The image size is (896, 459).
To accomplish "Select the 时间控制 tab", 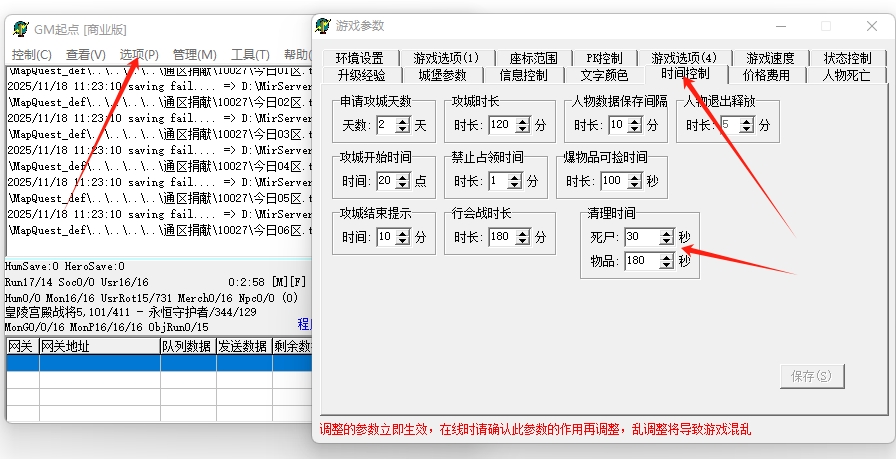I will [x=686, y=74].
